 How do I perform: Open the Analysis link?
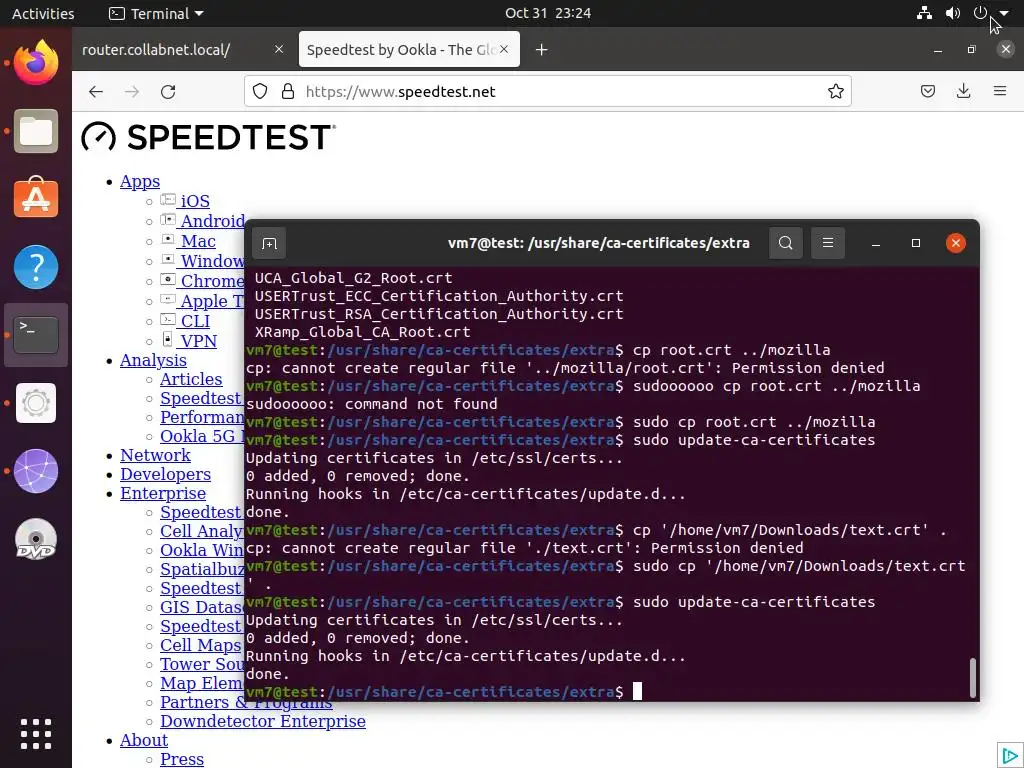point(153,360)
